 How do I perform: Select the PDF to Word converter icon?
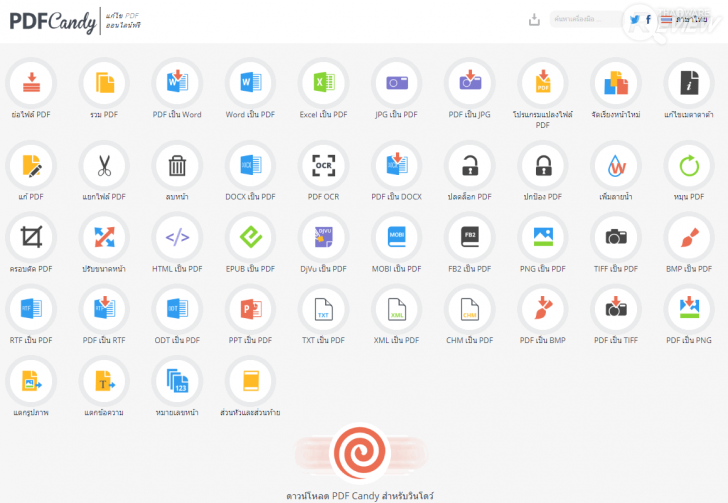(x=177, y=83)
